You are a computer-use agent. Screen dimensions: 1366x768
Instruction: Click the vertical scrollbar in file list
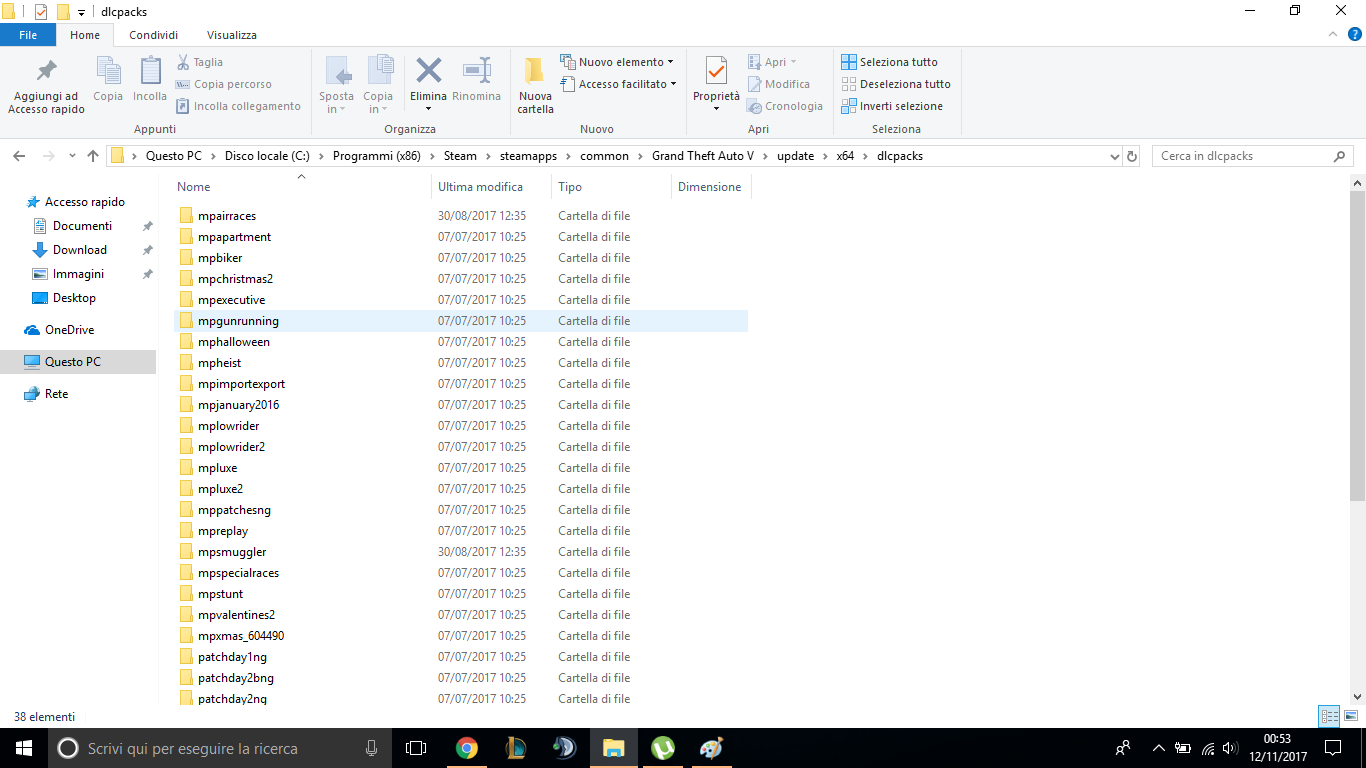pos(1357,345)
